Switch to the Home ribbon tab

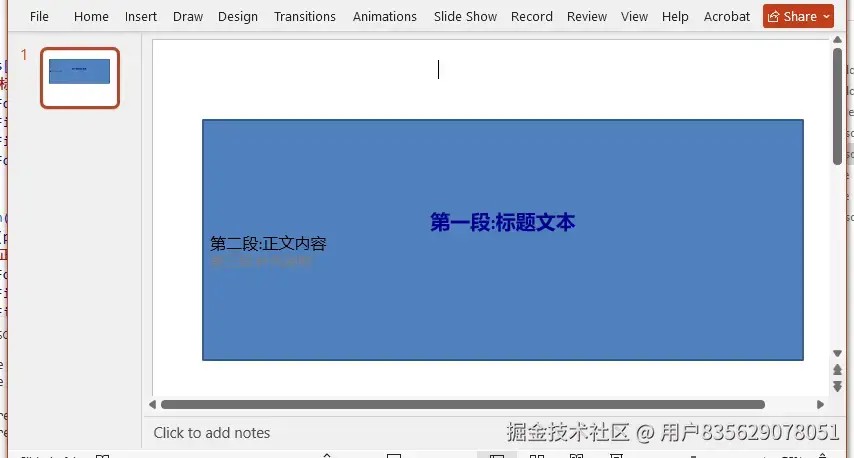click(x=91, y=16)
